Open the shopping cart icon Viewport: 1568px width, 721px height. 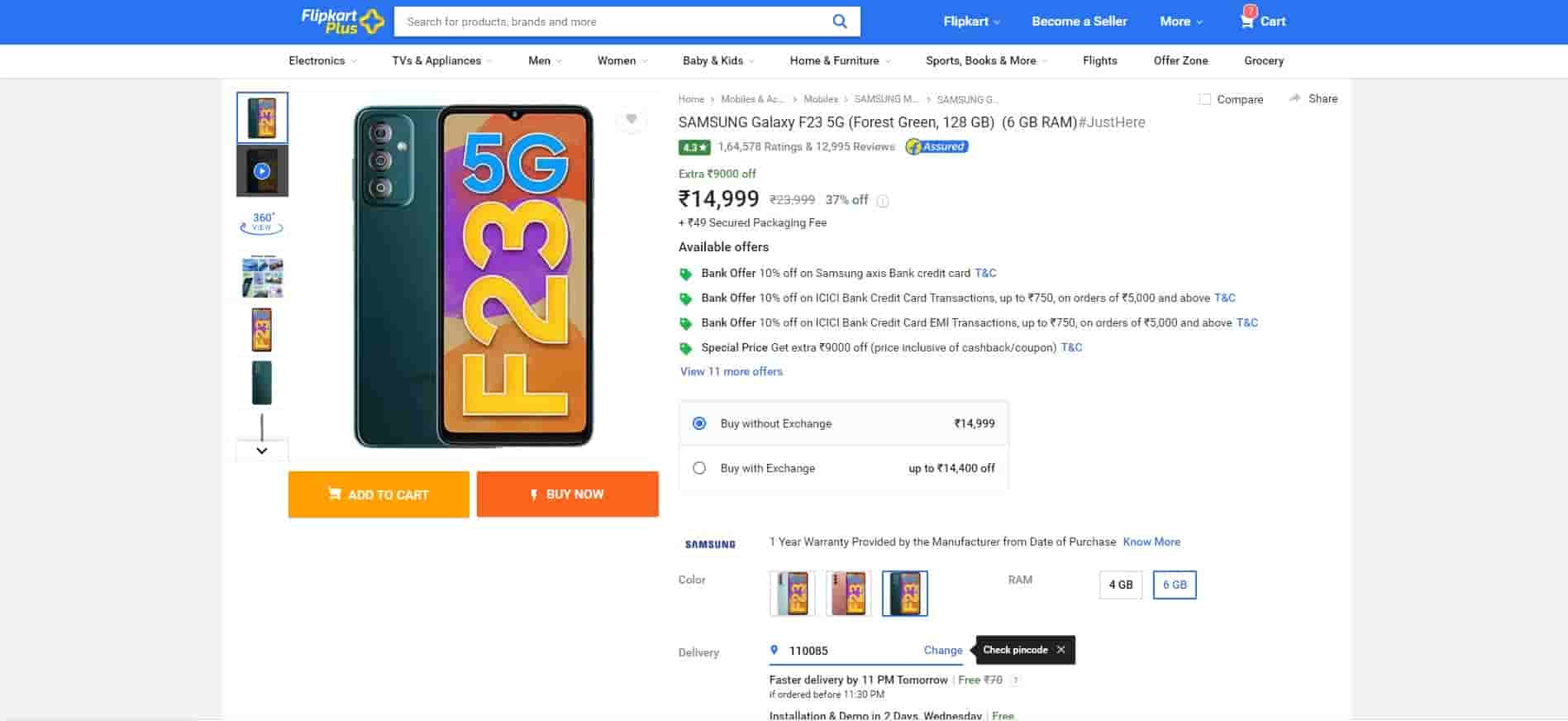pyautogui.click(x=1246, y=21)
